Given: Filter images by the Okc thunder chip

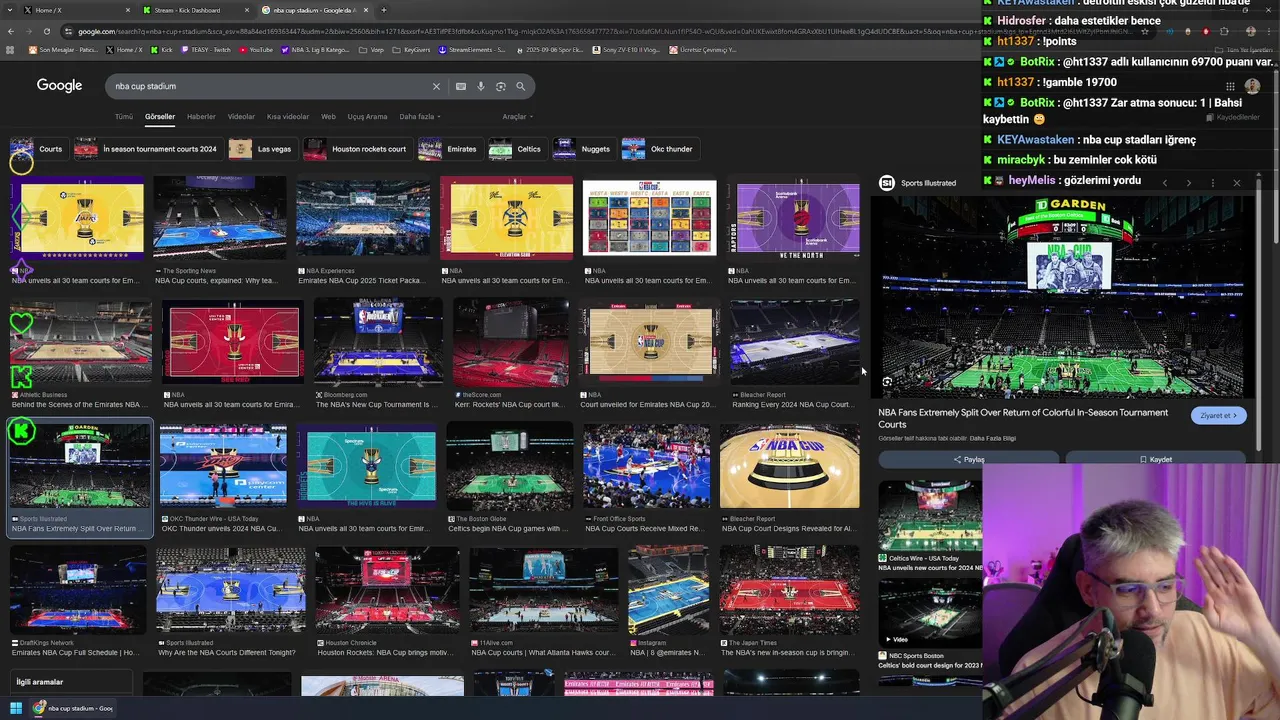Looking at the screenshot, I should (659, 149).
